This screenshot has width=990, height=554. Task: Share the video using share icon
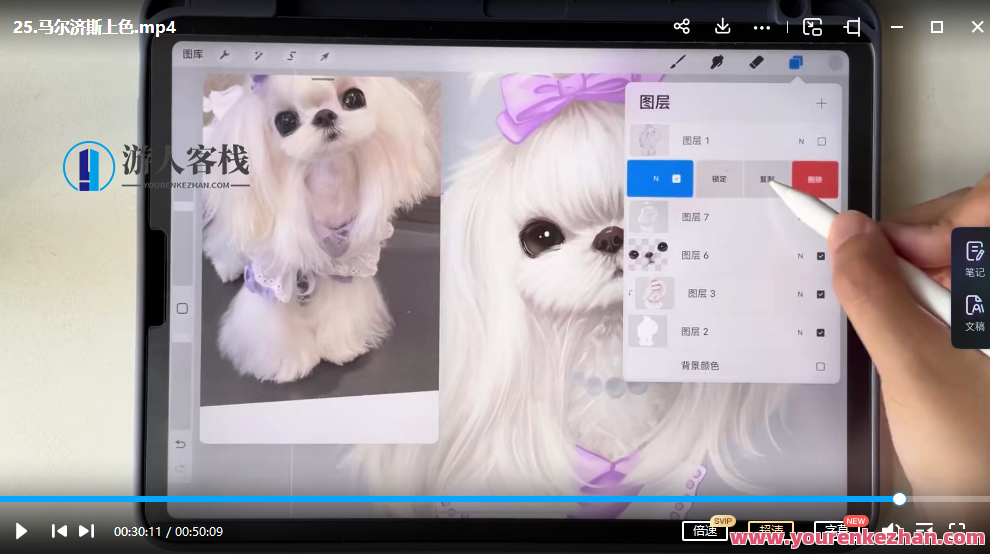coord(681,27)
